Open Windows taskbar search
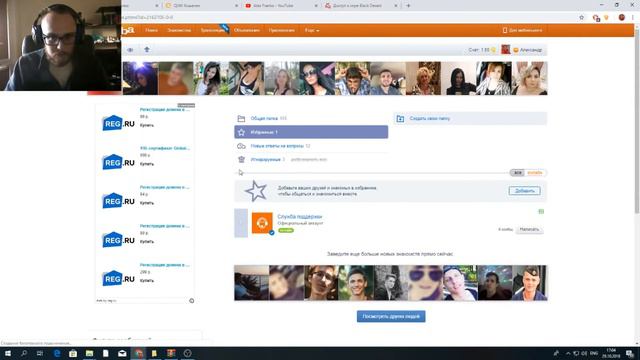Viewport: 640px width, 360px height. click(24, 353)
